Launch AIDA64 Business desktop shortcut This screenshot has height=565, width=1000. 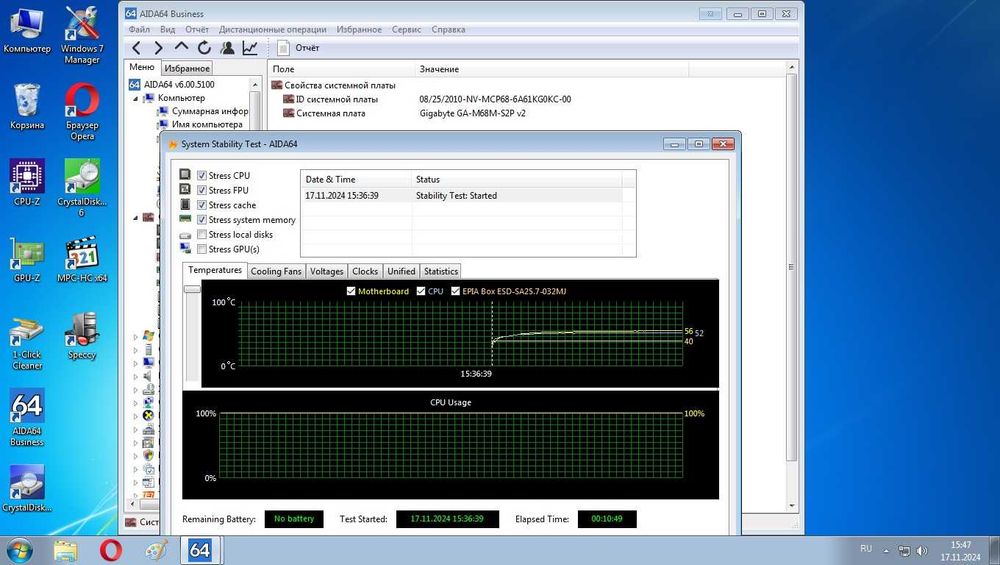(27, 418)
